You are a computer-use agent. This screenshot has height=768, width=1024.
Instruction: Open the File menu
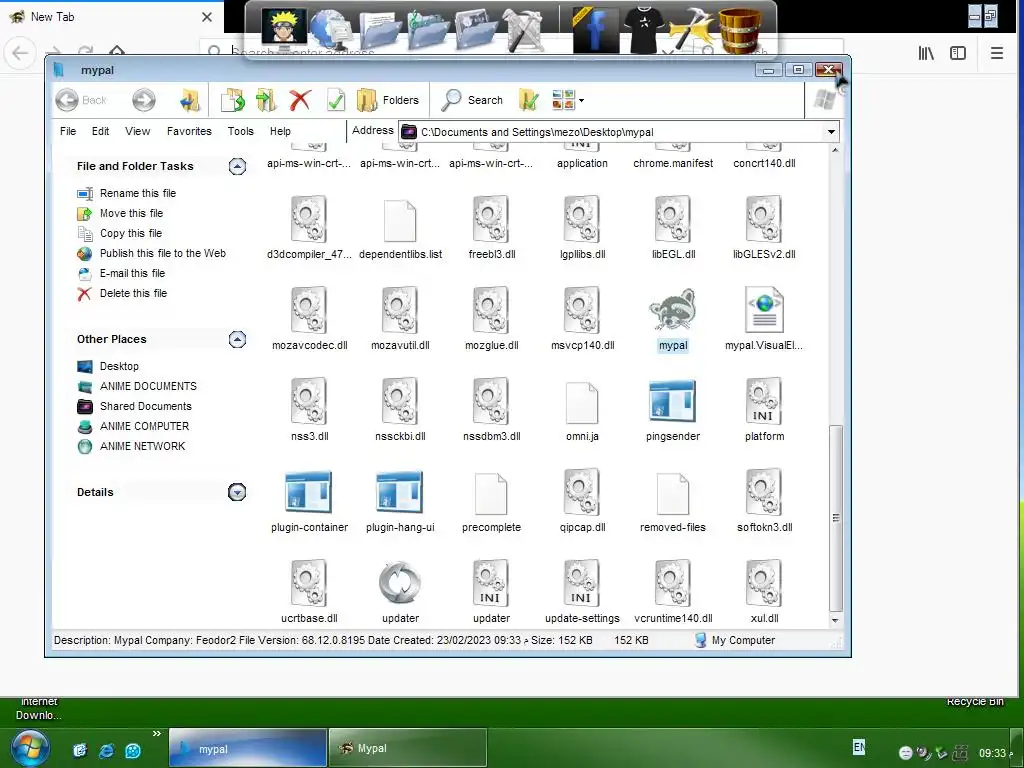pyautogui.click(x=68, y=131)
